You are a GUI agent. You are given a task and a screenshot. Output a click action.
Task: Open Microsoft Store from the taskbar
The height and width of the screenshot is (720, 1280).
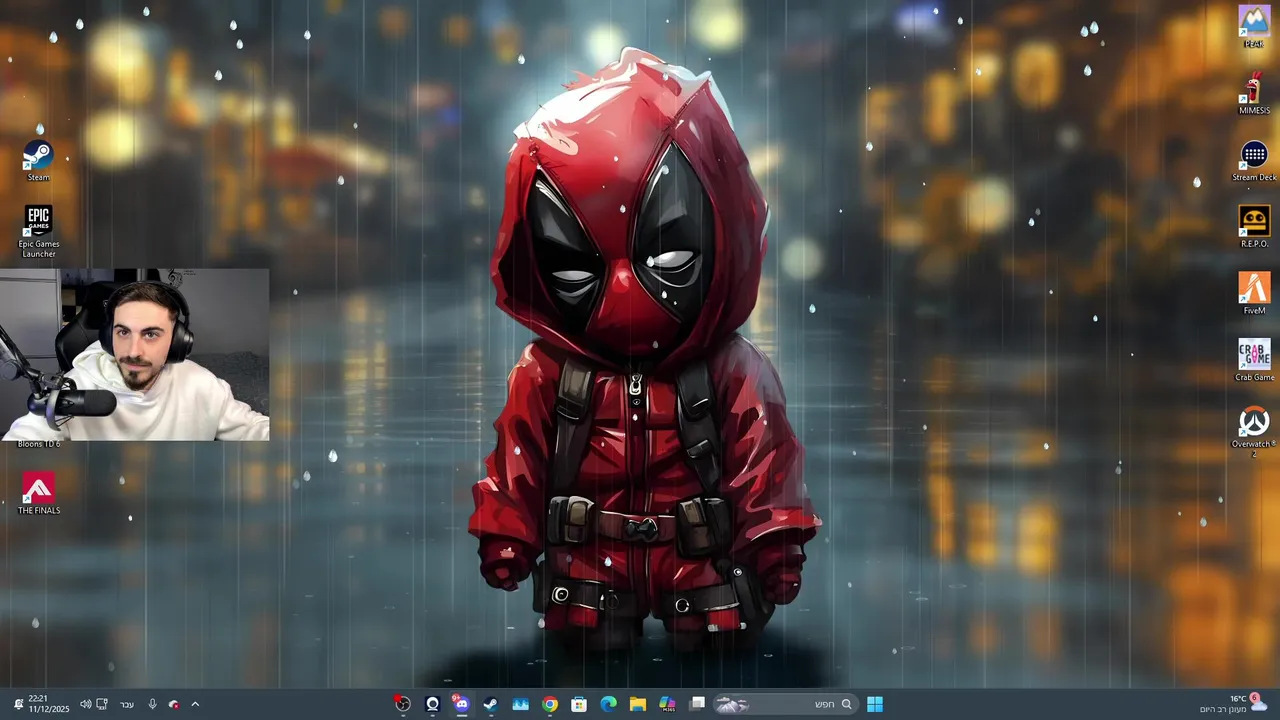pyautogui.click(x=579, y=704)
